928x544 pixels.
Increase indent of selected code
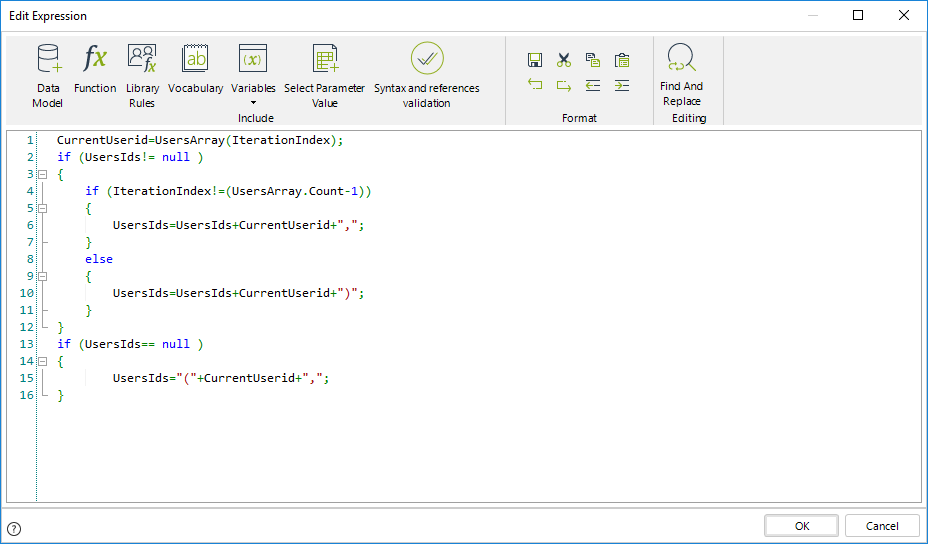point(621,86)
